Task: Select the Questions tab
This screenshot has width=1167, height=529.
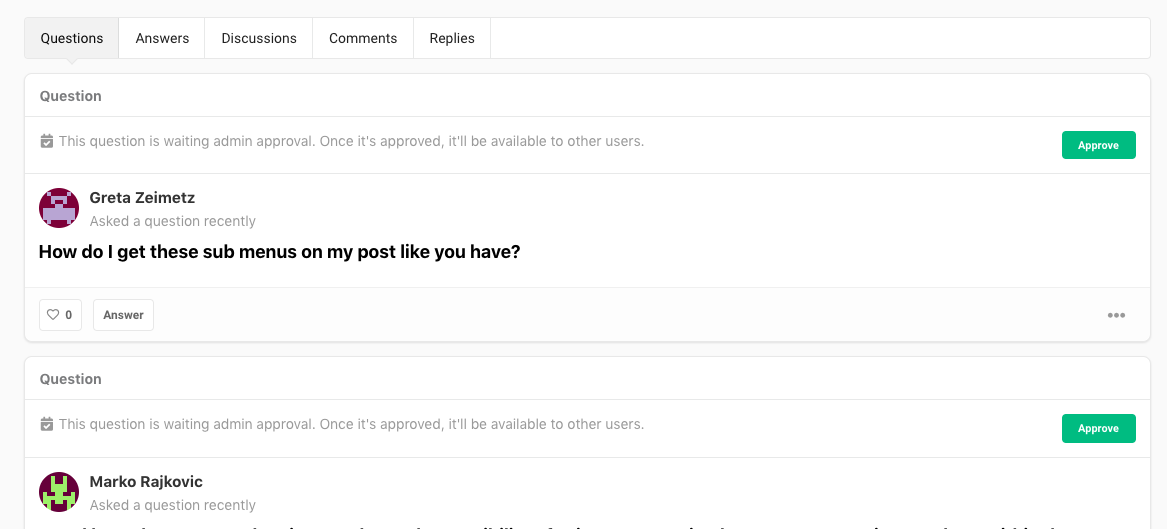Action: pos(71,38)
